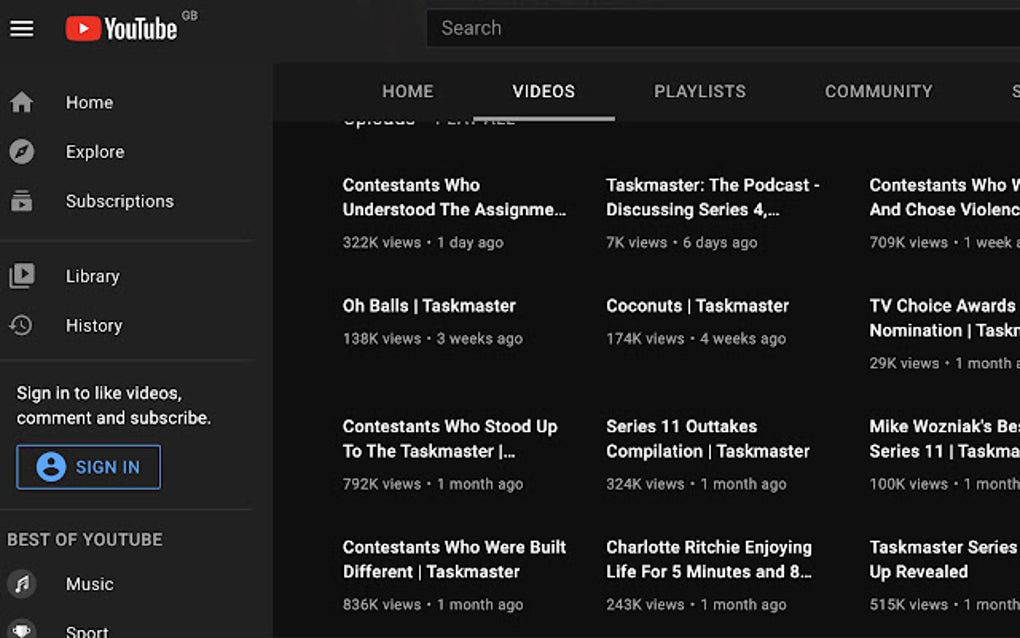Open the Series 11 Outtakes Compilation video

tap(707, 438)
